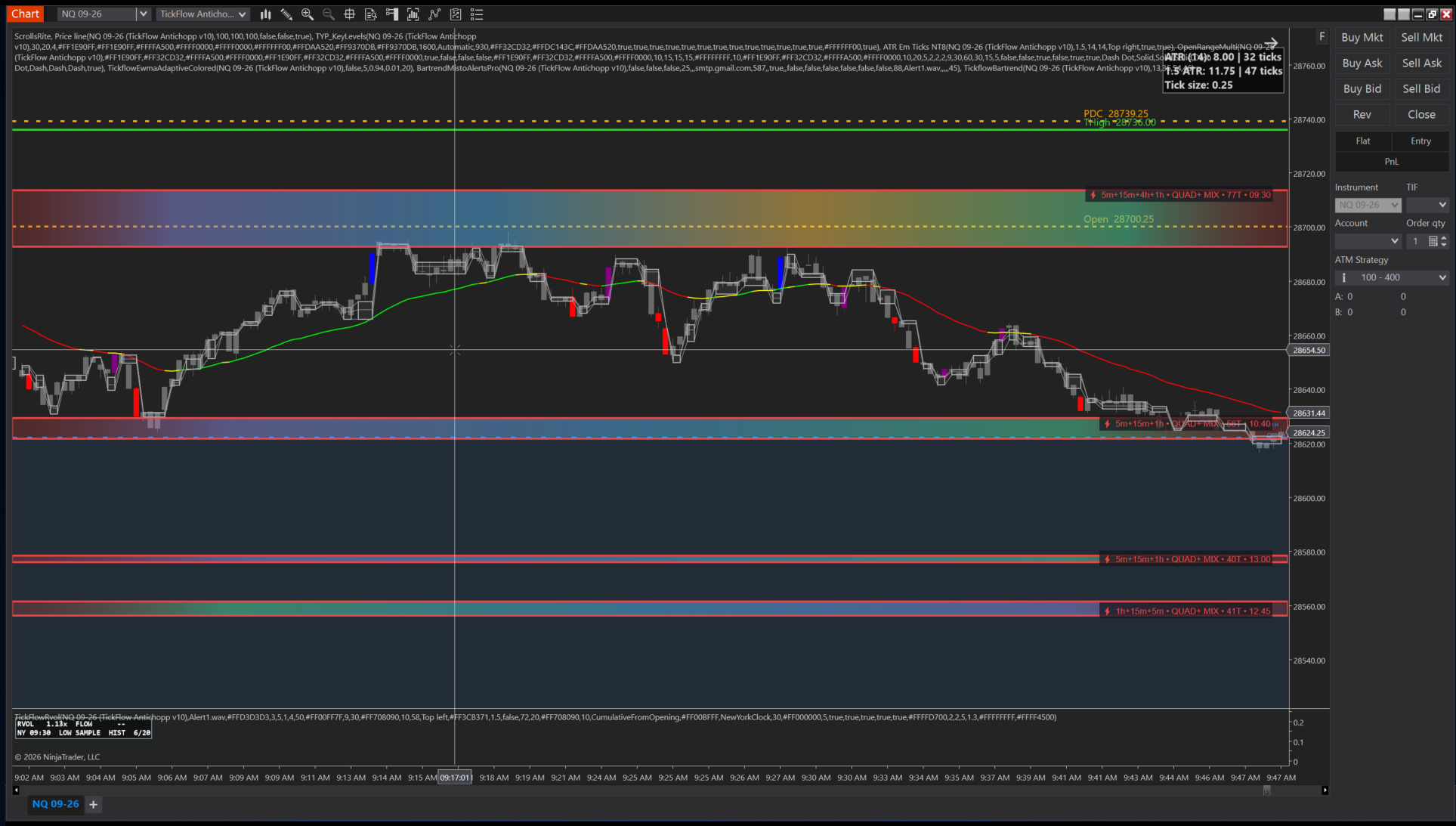Click the Sell Bid button

(1421, 88)
